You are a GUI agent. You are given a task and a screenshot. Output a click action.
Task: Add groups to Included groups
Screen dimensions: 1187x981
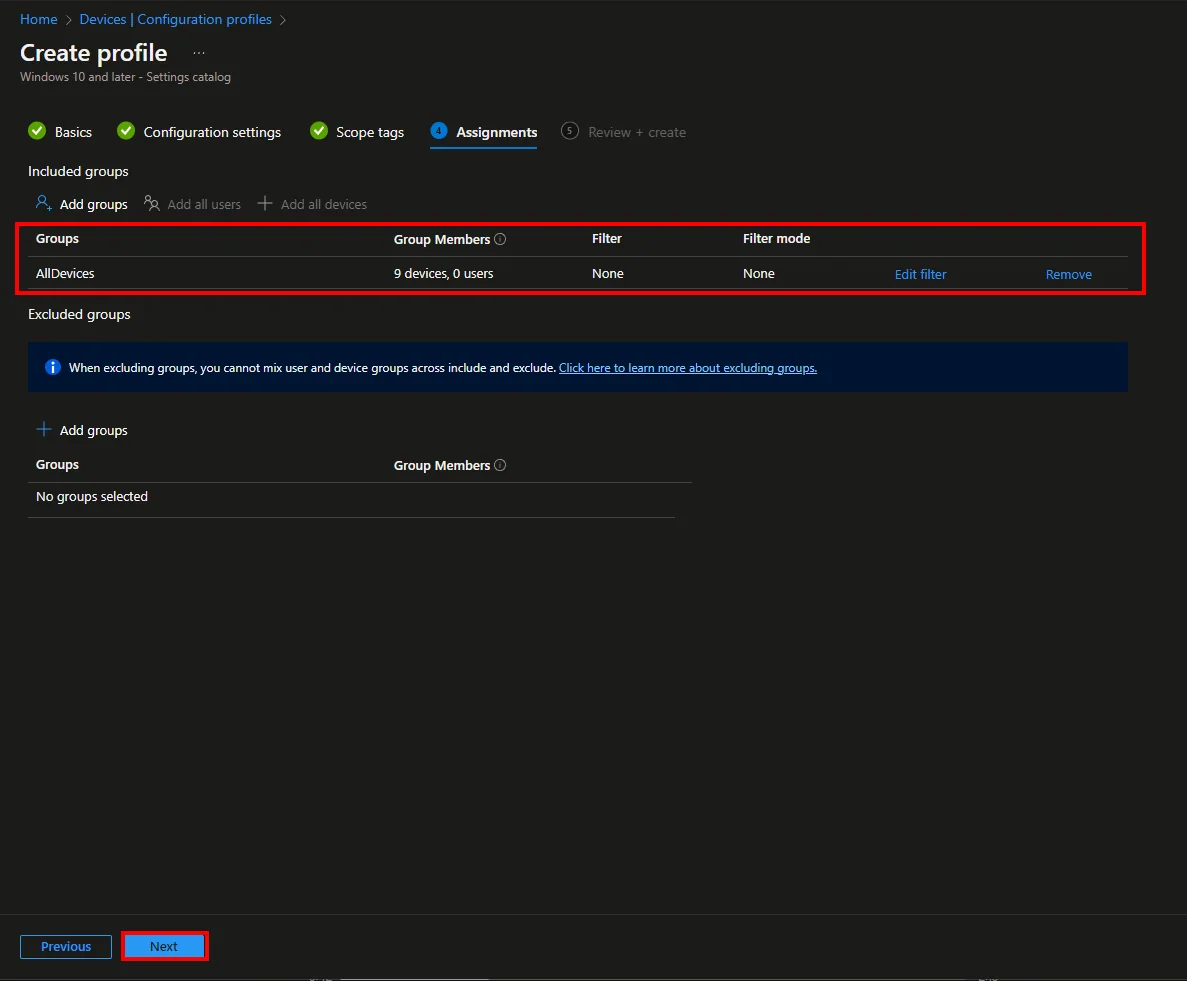(93, 204)
